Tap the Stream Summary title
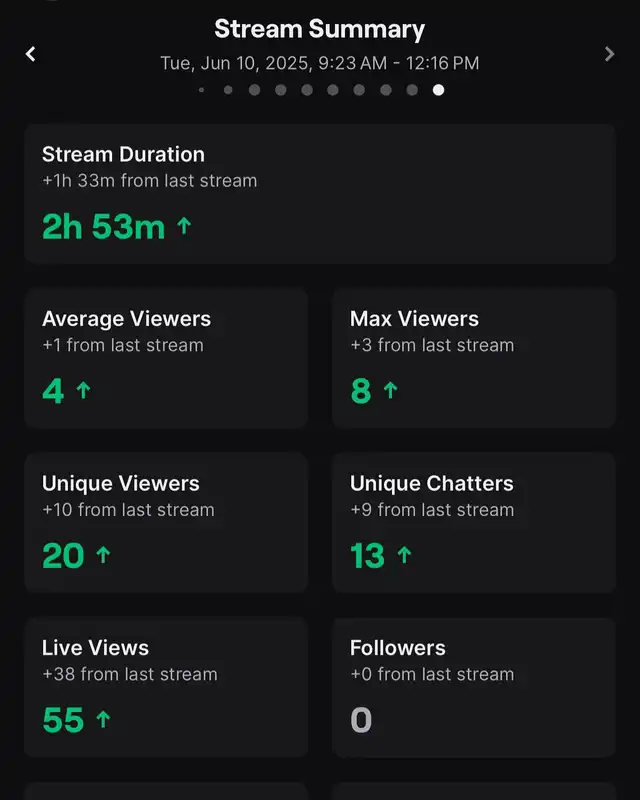This screenshot has width=640, height=800. pos(319,29)
